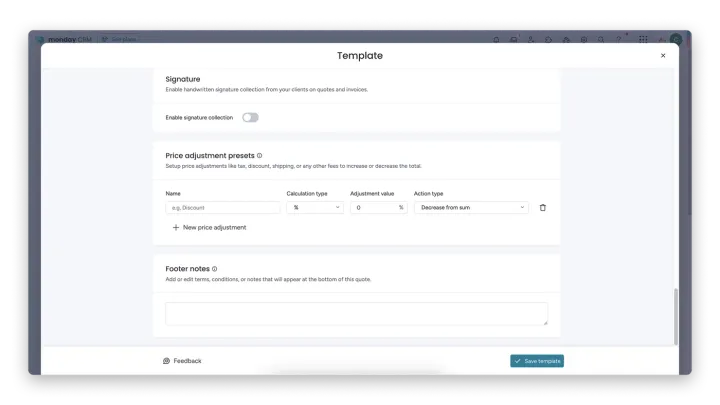Open the help question mark icon

tap(619, 39)
